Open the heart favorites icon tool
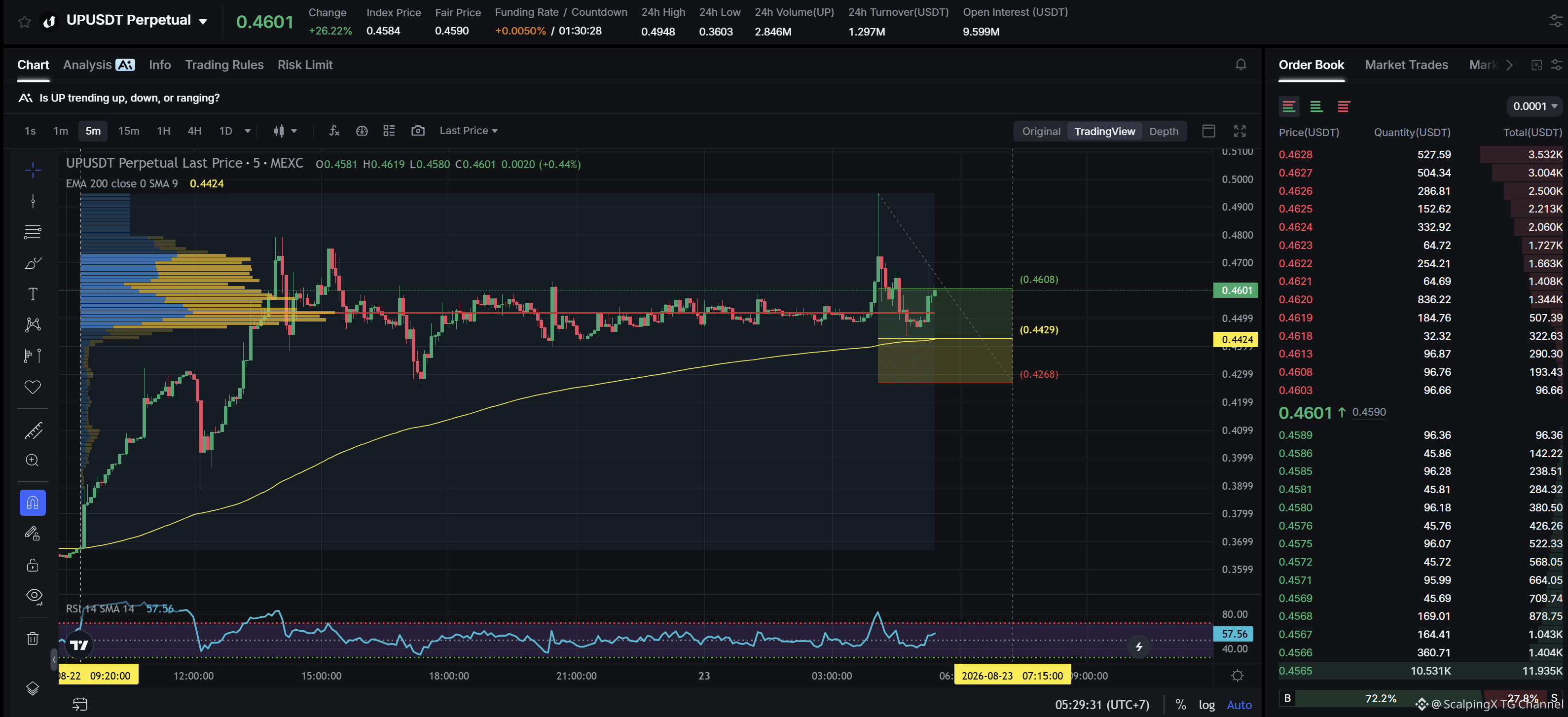 click(x=33, y=387)
